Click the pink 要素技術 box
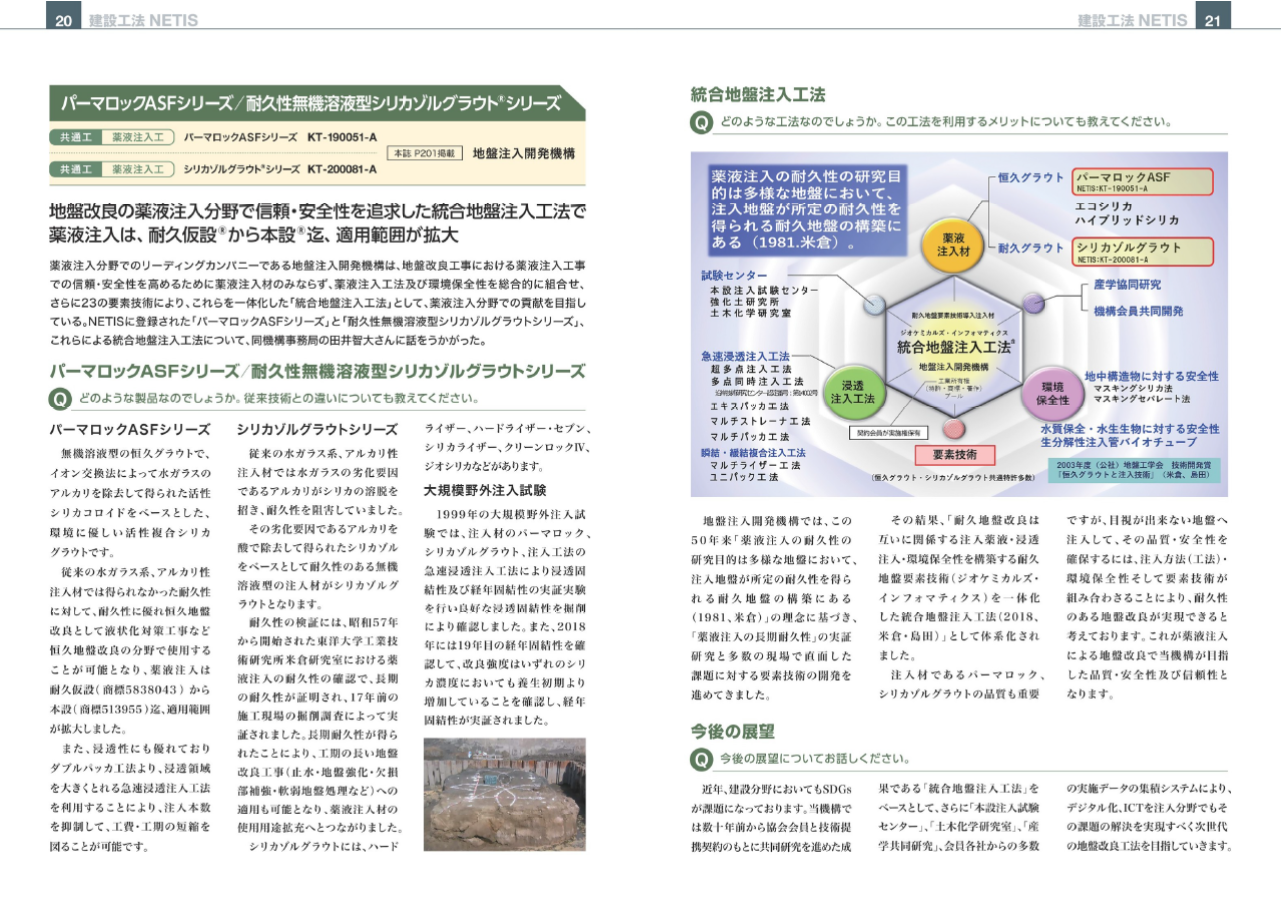Image resolution: width=1286 pixels, height=910 pixels. coord(955,454)
